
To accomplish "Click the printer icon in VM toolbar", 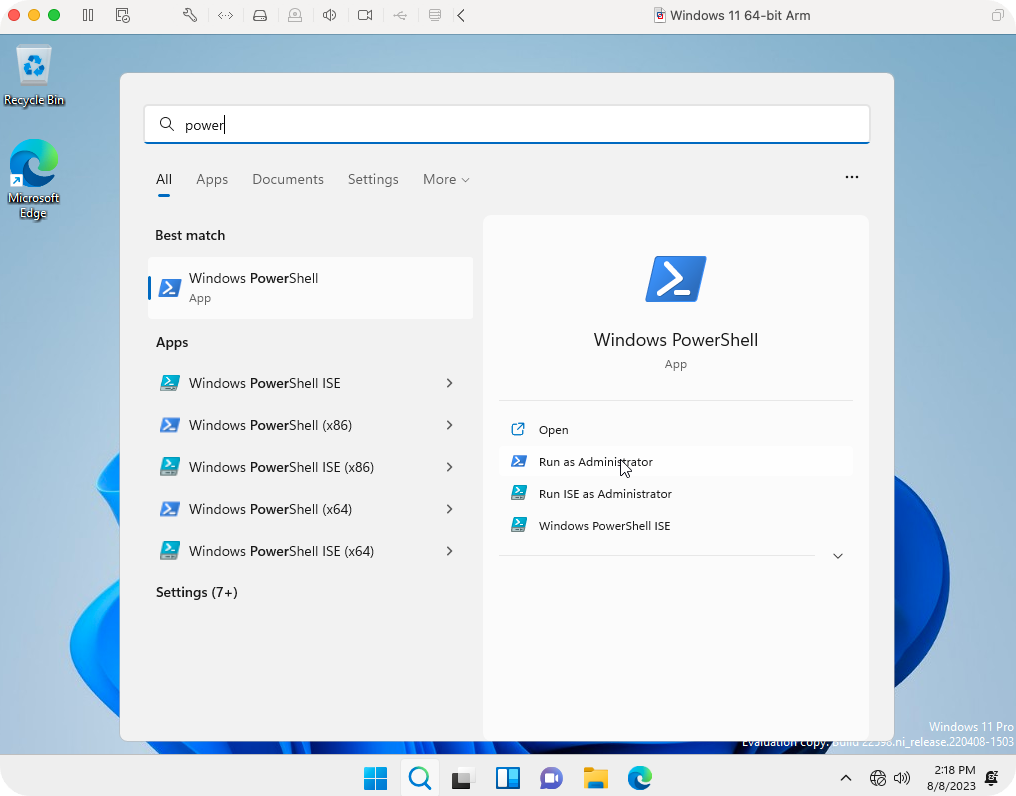I will pos(435,15).
